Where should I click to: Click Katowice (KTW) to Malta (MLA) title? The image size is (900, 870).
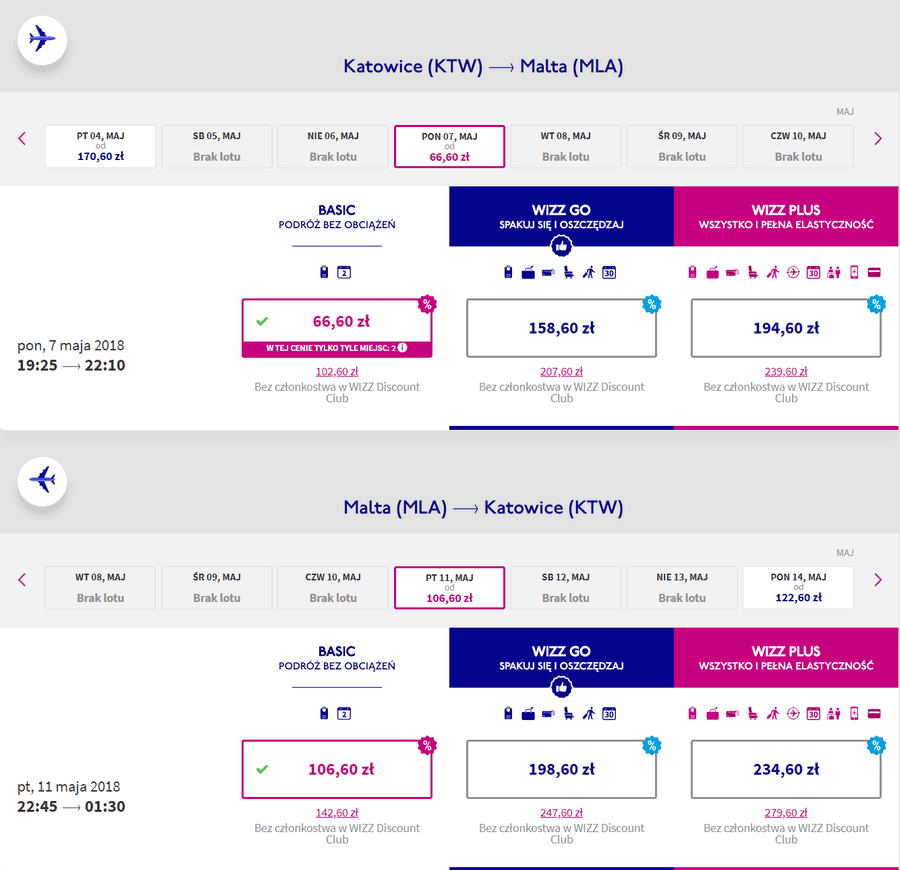click(x=483, y=67)
